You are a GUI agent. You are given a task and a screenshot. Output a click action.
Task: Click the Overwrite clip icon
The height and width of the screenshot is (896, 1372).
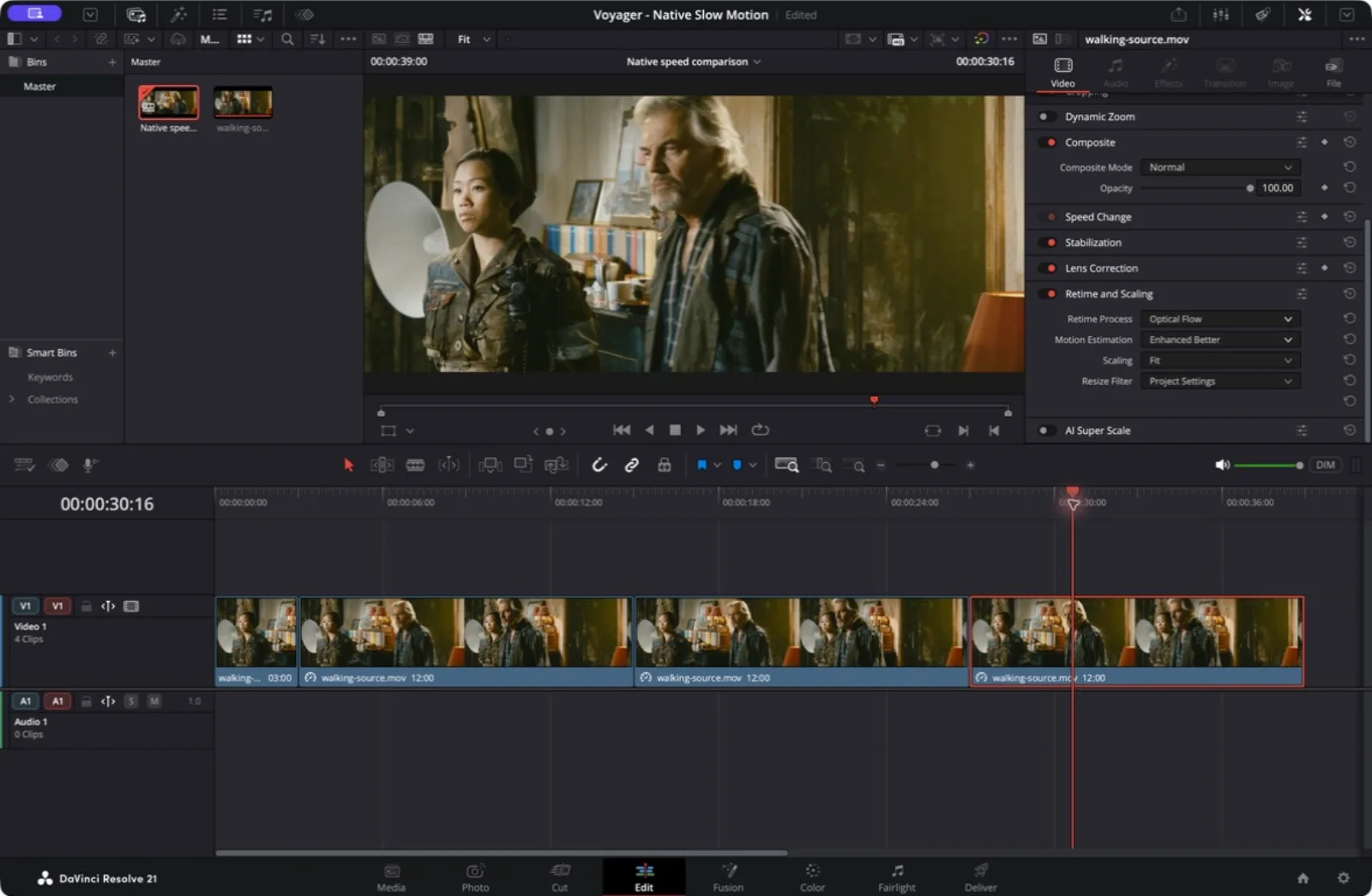[523, 465]
